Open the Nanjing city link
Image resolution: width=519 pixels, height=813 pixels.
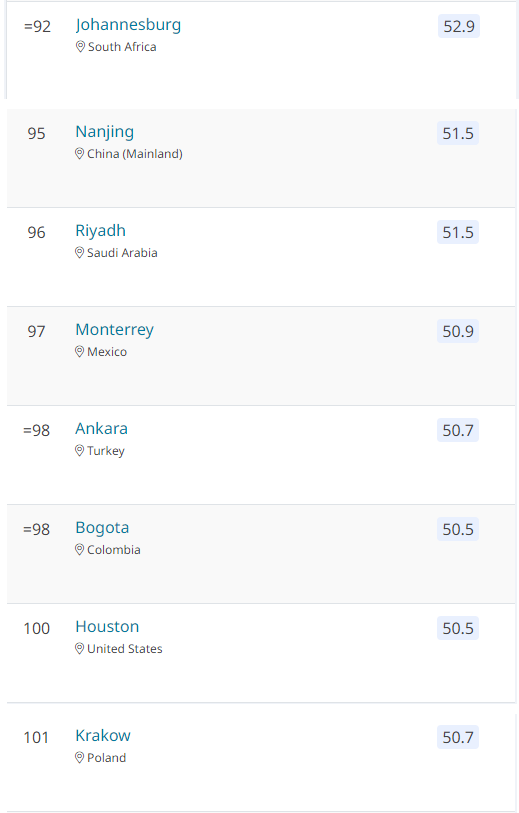(x=105, y=132)
